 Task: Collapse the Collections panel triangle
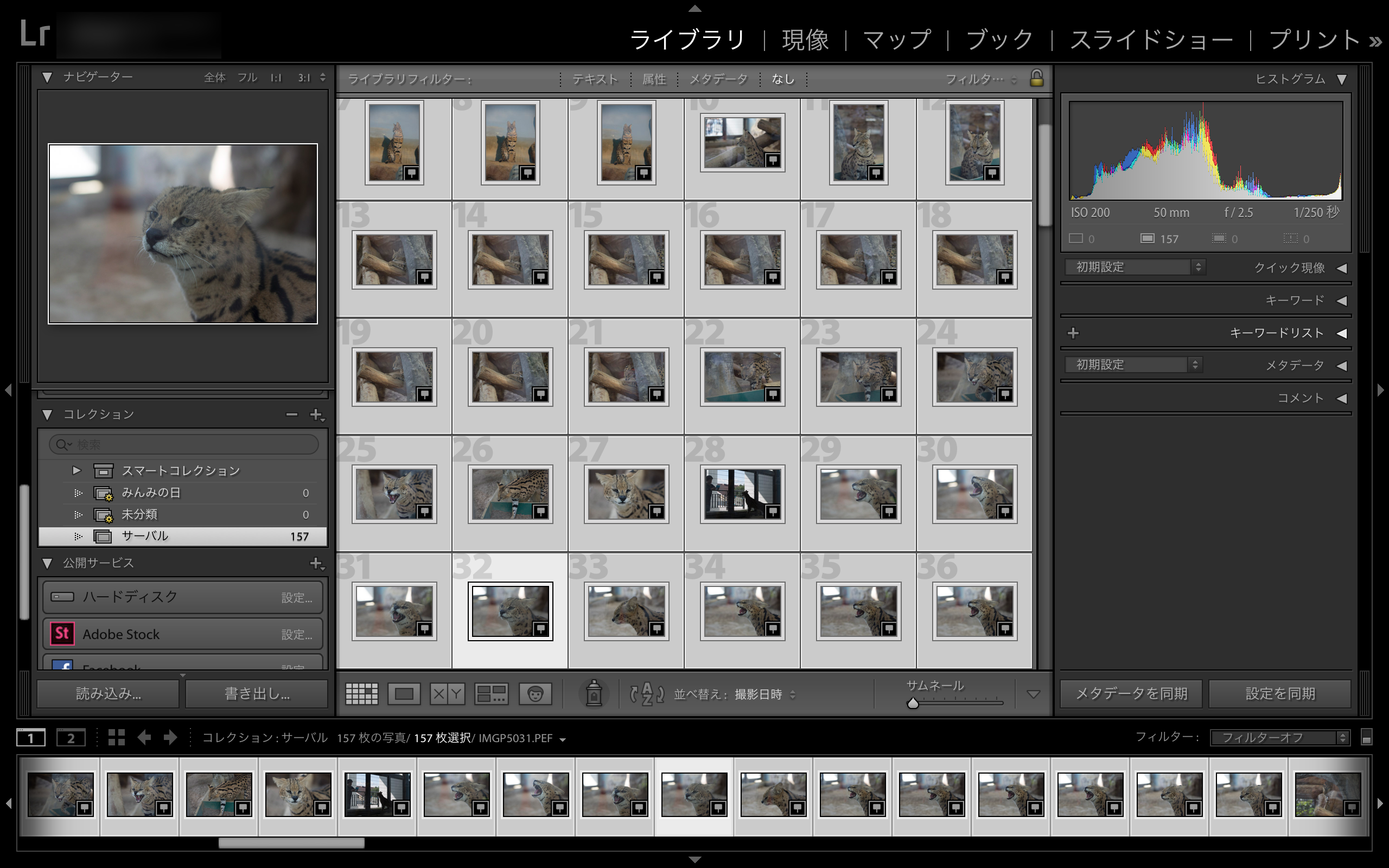pos(48,414)
